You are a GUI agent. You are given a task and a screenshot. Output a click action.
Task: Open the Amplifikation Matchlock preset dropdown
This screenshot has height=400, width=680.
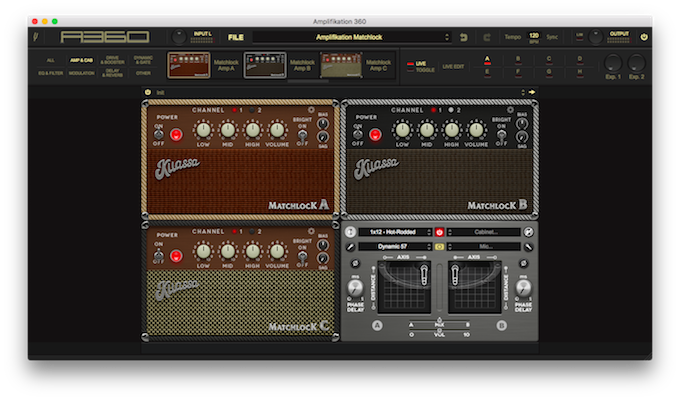coord(352,37)
